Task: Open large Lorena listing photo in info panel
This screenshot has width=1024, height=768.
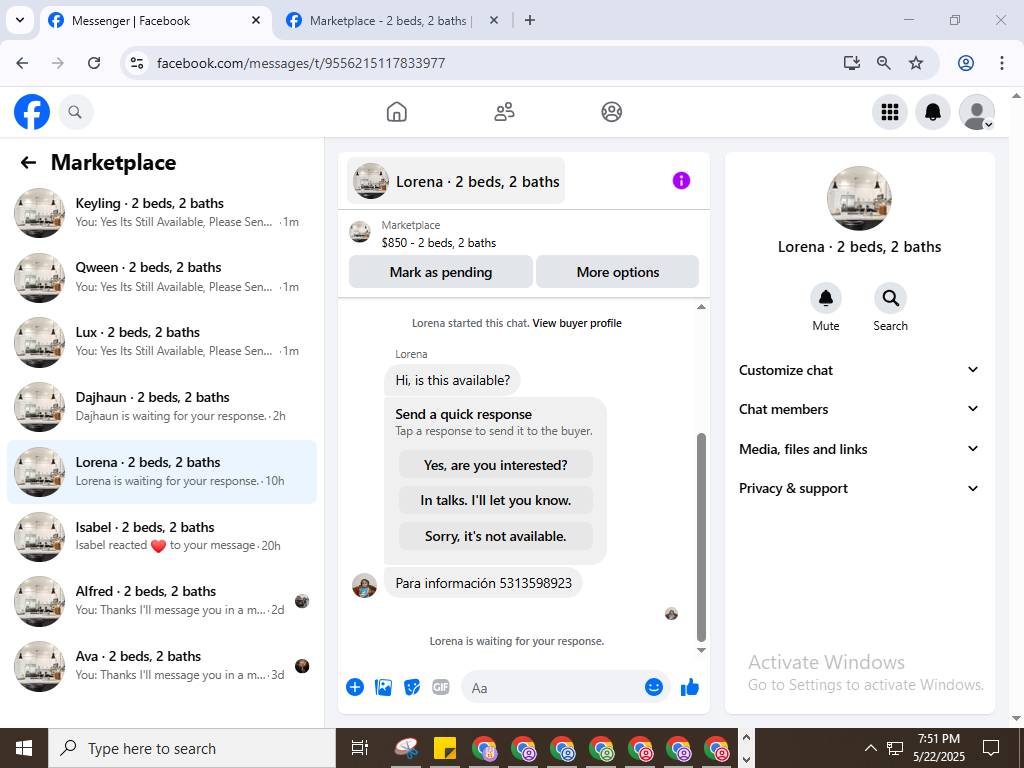Action: click(859, 199)
